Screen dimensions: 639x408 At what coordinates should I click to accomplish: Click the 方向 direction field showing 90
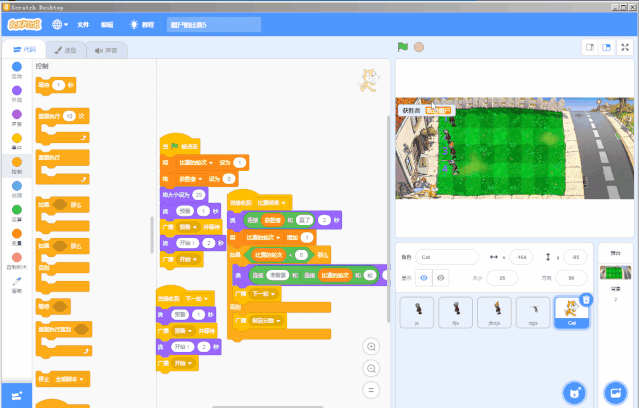coord(571,278)
